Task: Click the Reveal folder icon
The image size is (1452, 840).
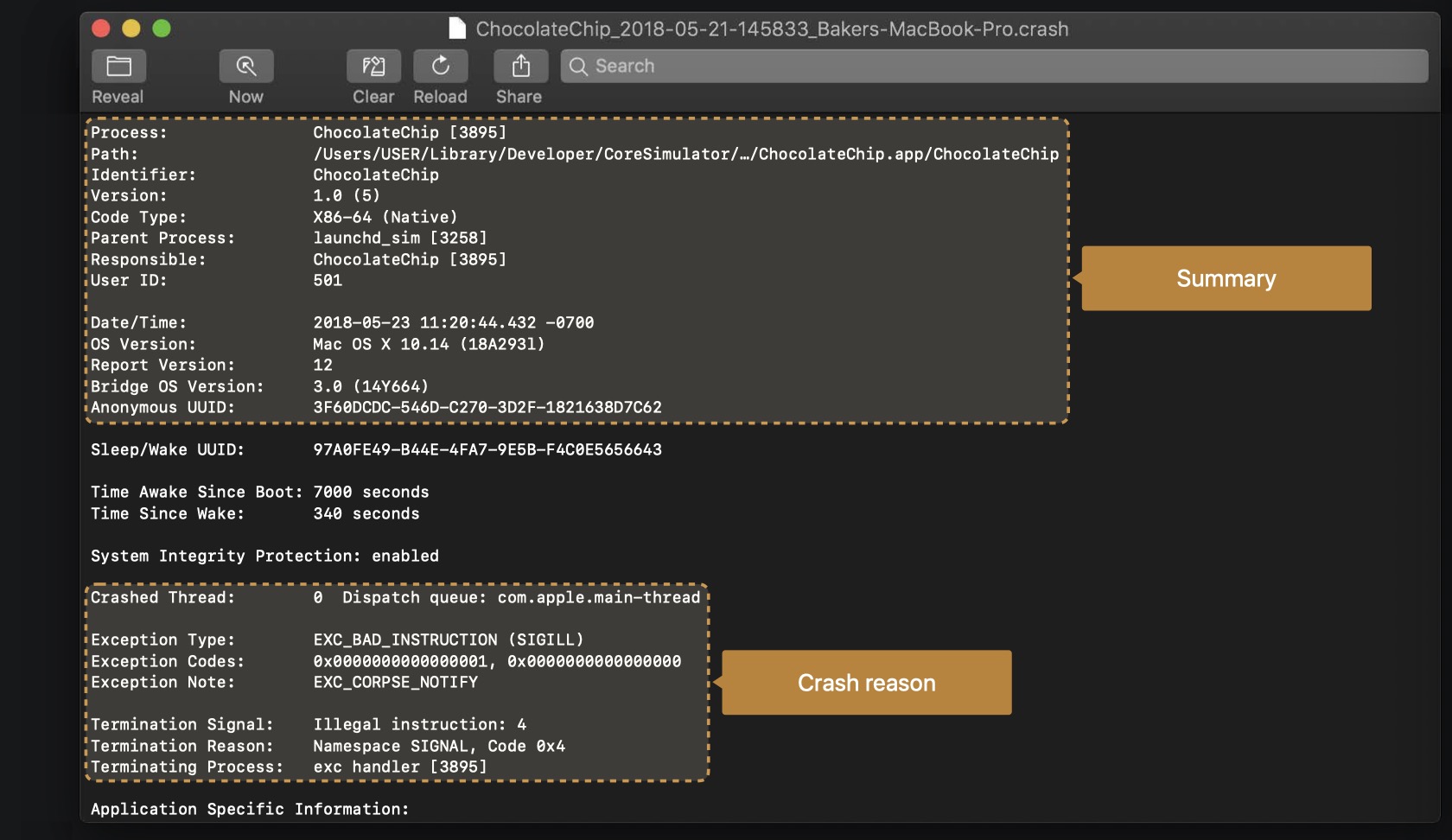Action: point(118,66)
